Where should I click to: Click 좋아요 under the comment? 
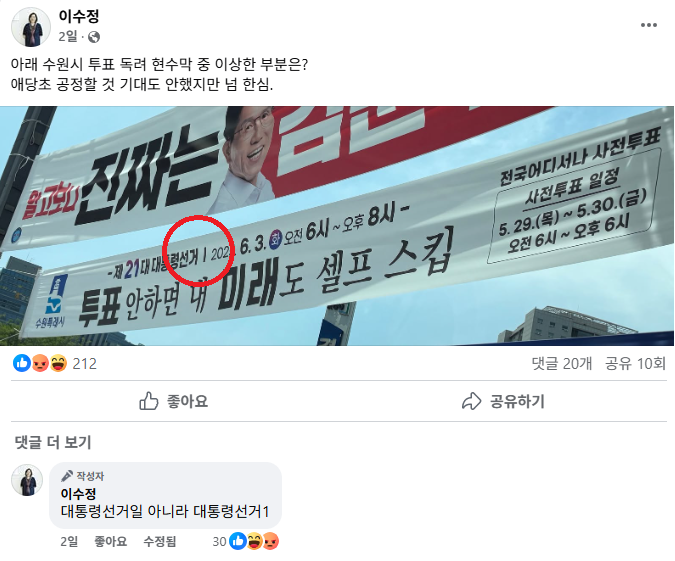click(111, 541)
